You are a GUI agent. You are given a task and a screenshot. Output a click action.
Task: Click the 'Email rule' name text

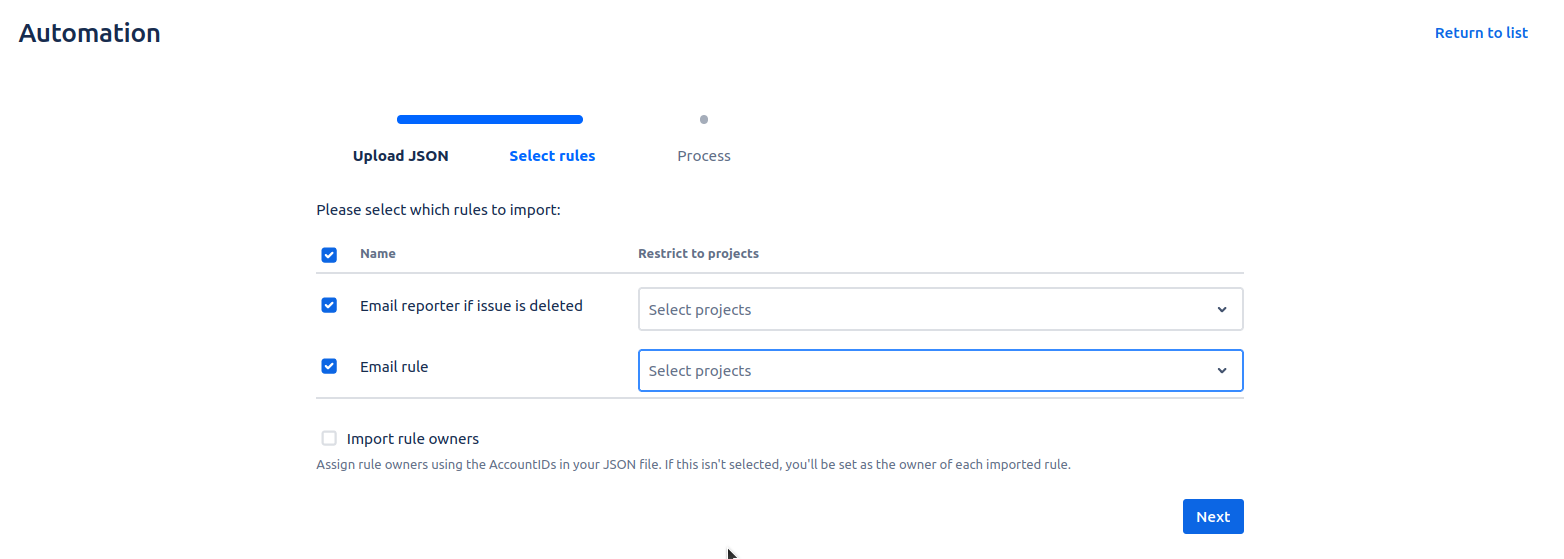394,367
